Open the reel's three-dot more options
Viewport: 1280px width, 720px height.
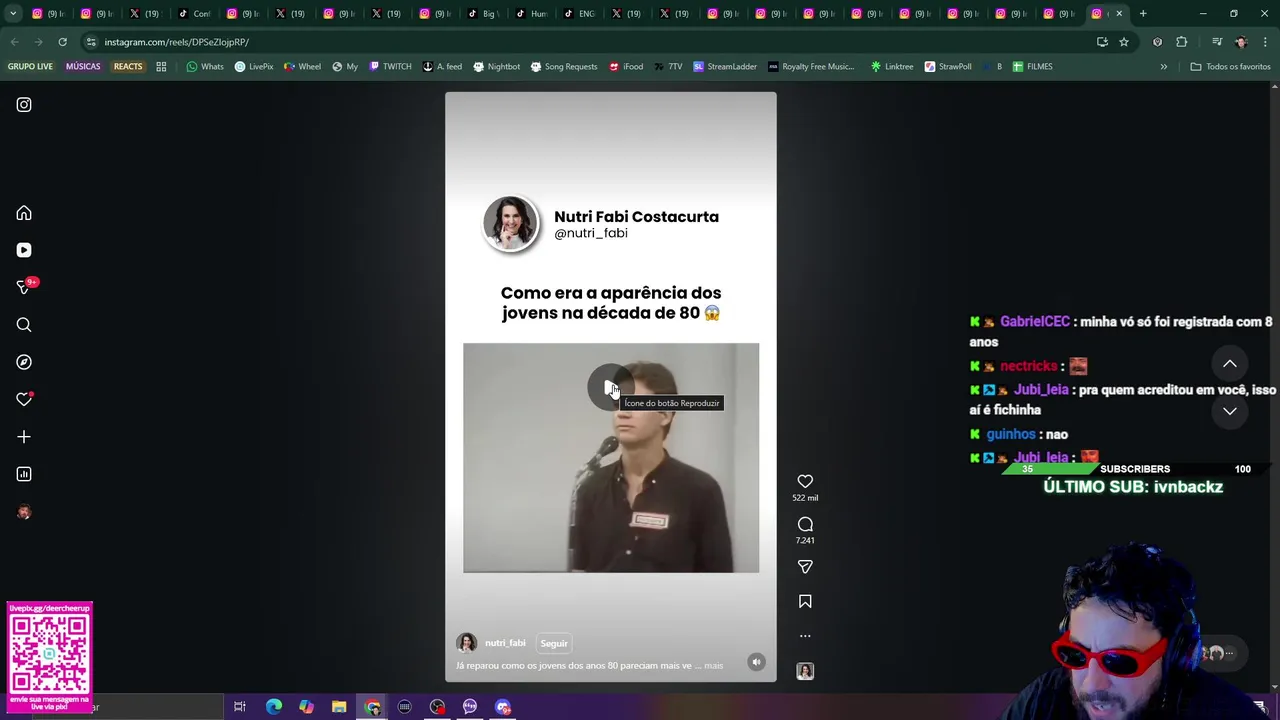pyautogui.click(x=805, y=636)
